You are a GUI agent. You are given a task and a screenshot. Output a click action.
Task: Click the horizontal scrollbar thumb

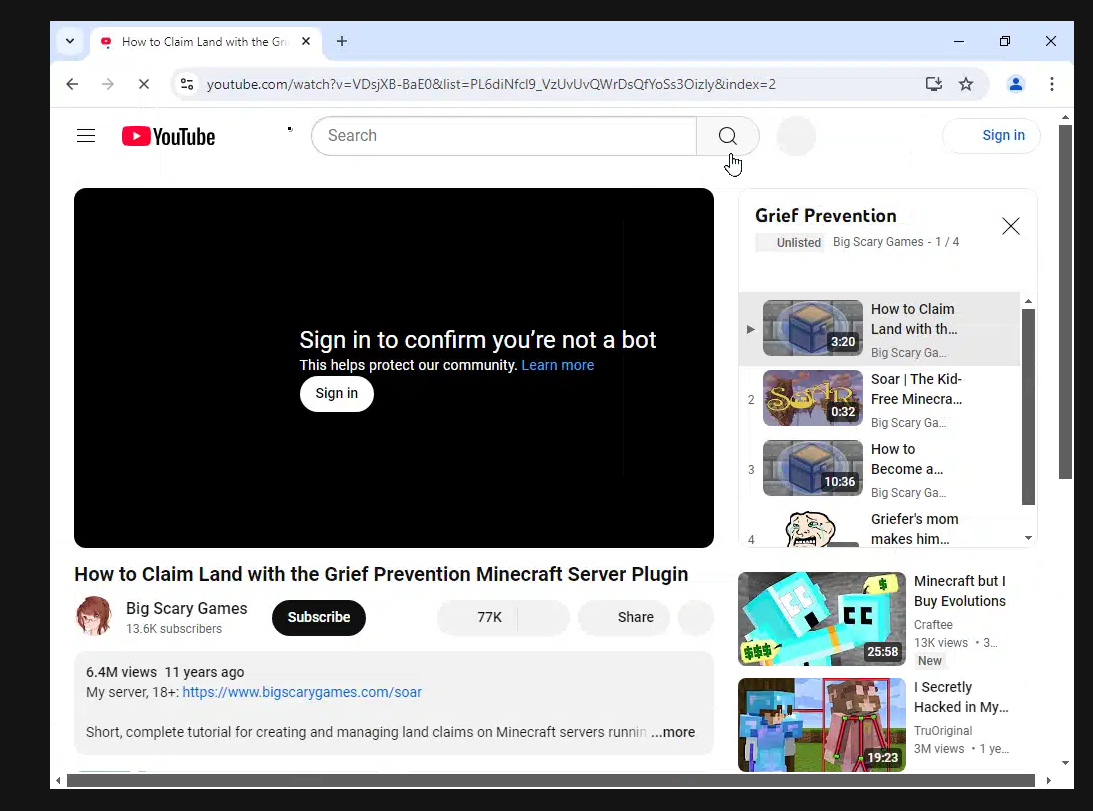[551, 781]
